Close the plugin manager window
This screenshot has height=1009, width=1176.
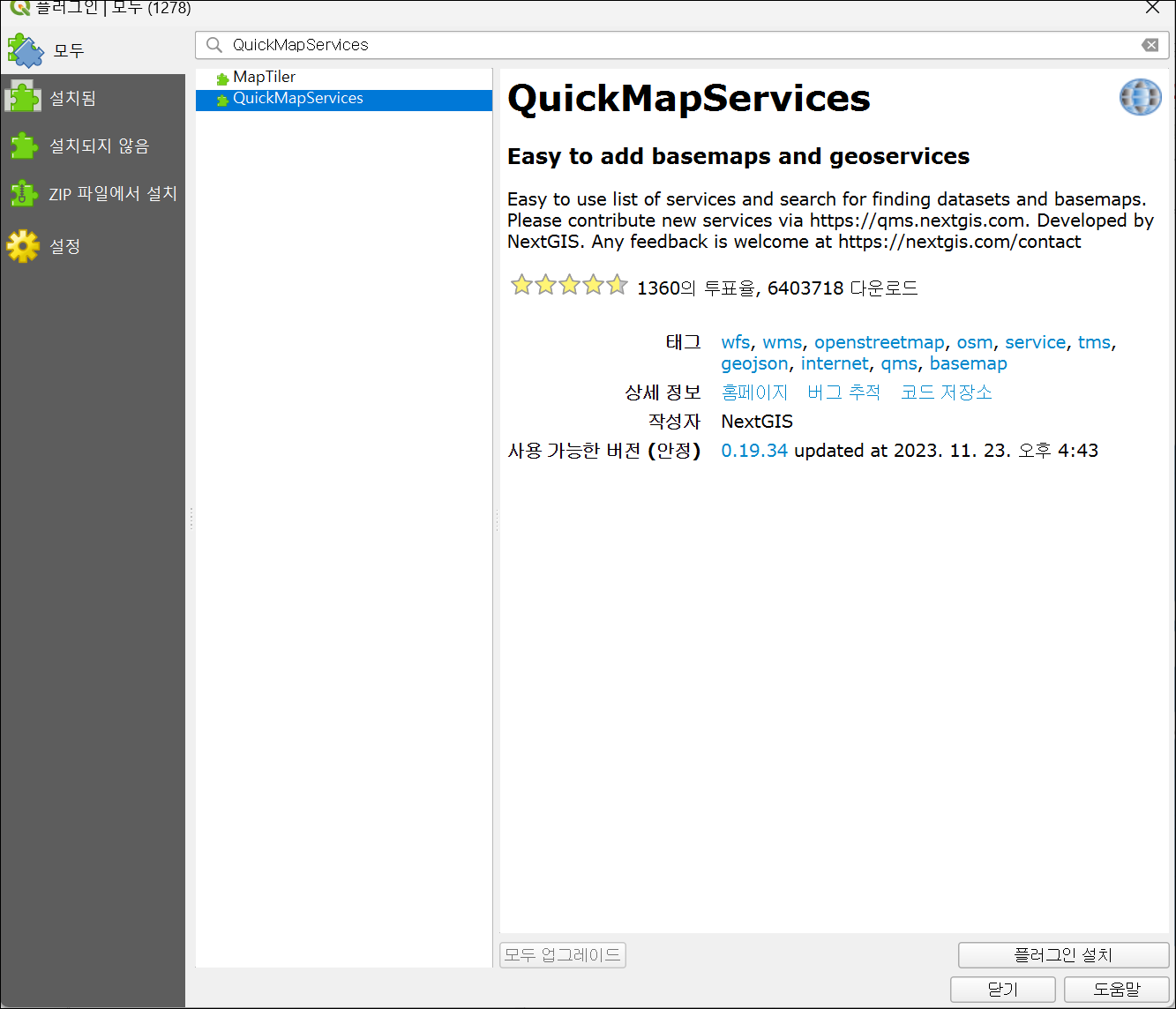point(1152,8)
